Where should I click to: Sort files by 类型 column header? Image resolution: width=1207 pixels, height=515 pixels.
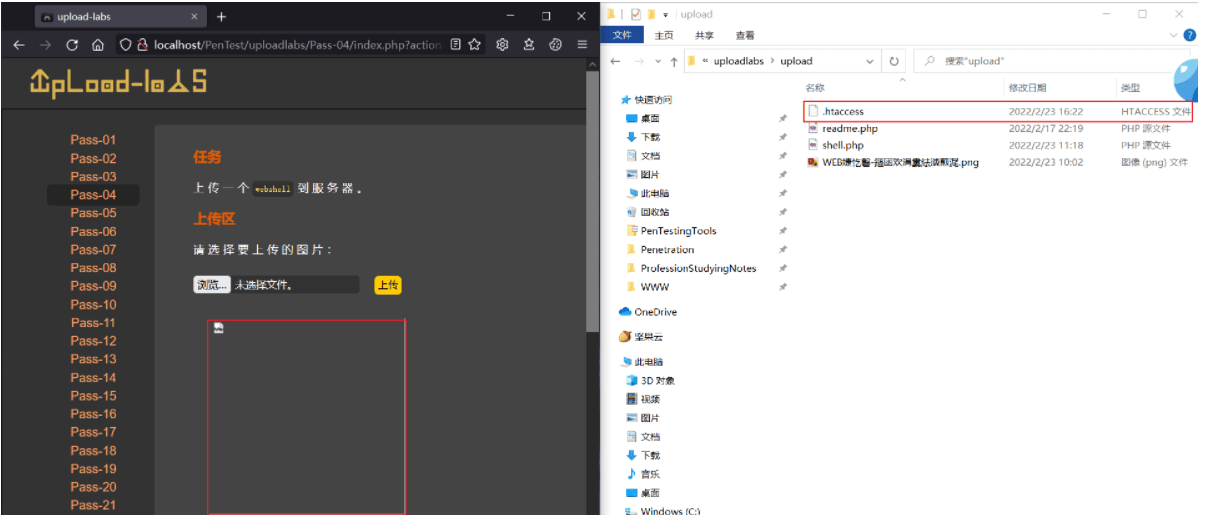1131,88
